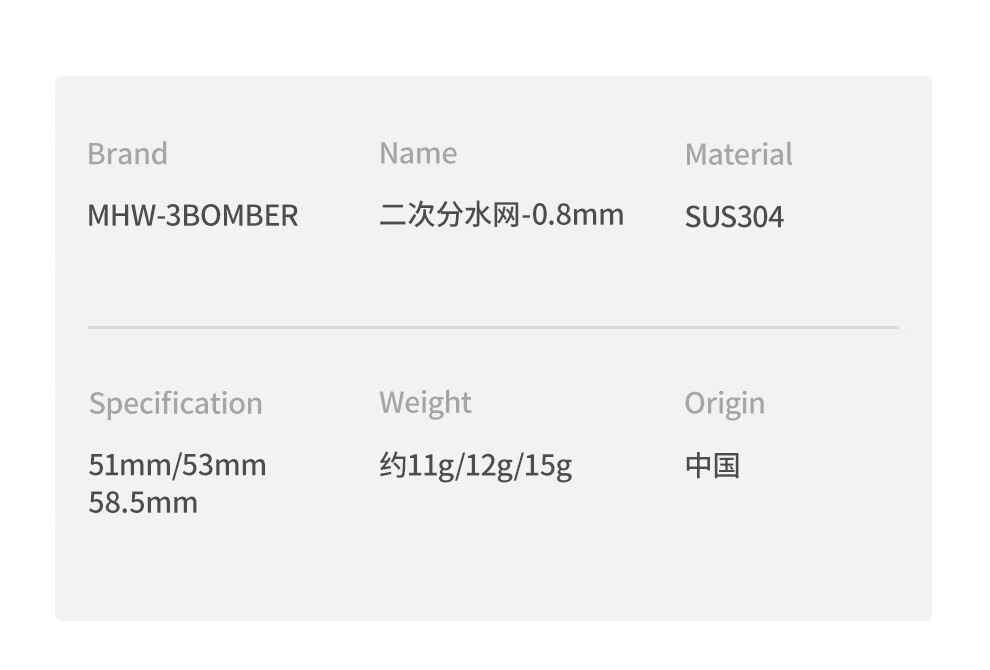Click the Weight heading
The height and width of the screenshot is (670, 990).
(x=425, y=402)
